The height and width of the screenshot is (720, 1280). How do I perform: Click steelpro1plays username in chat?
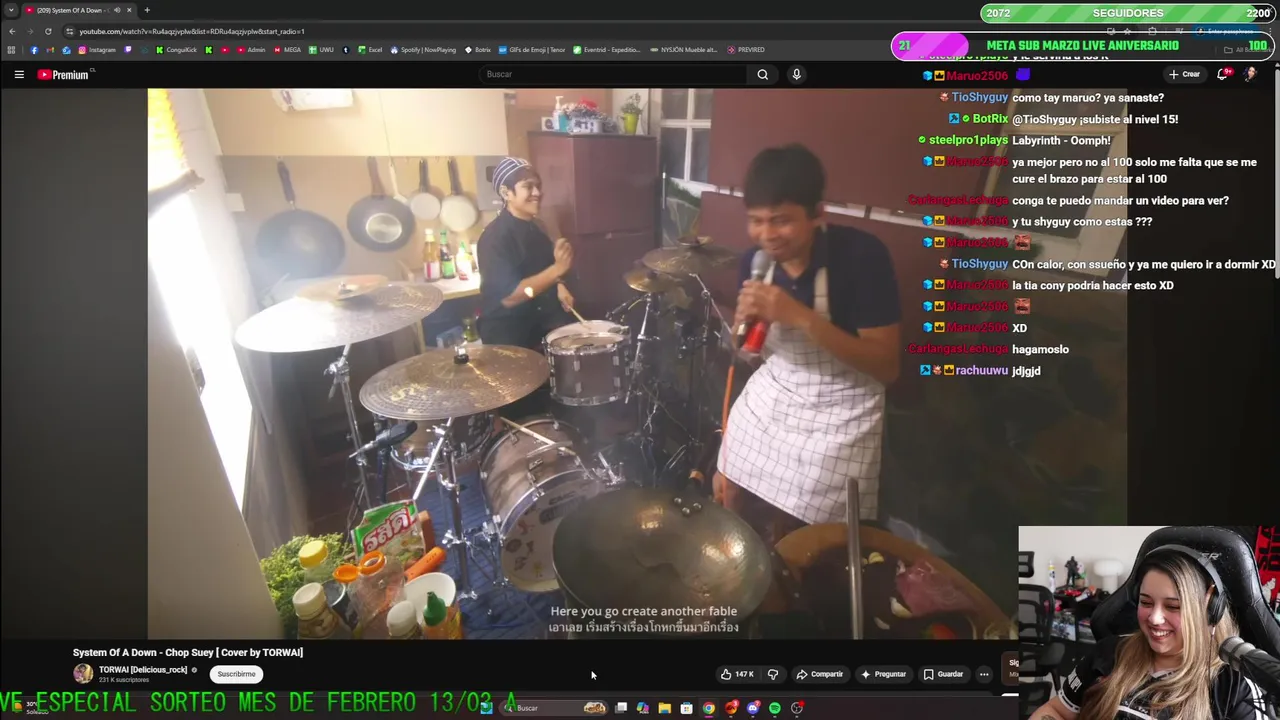(x=968, y=140)
